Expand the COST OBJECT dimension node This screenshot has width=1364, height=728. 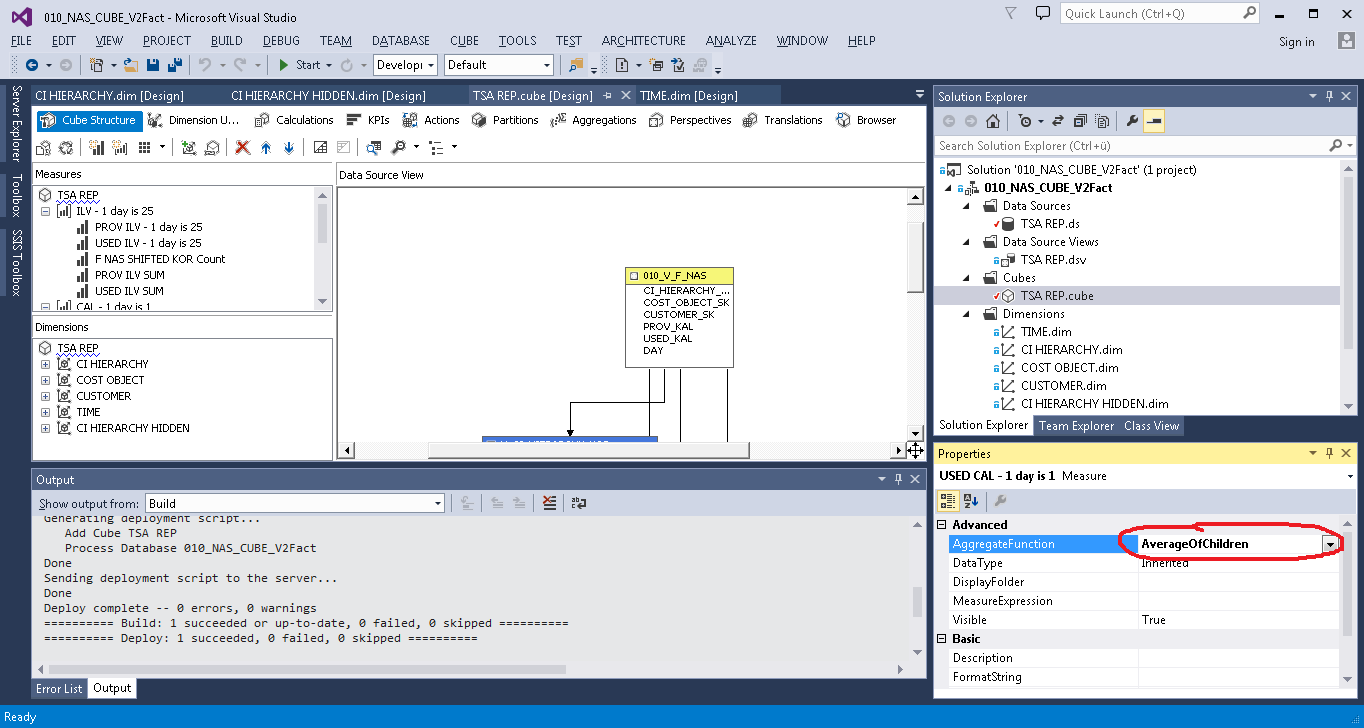tap(45, 380)
